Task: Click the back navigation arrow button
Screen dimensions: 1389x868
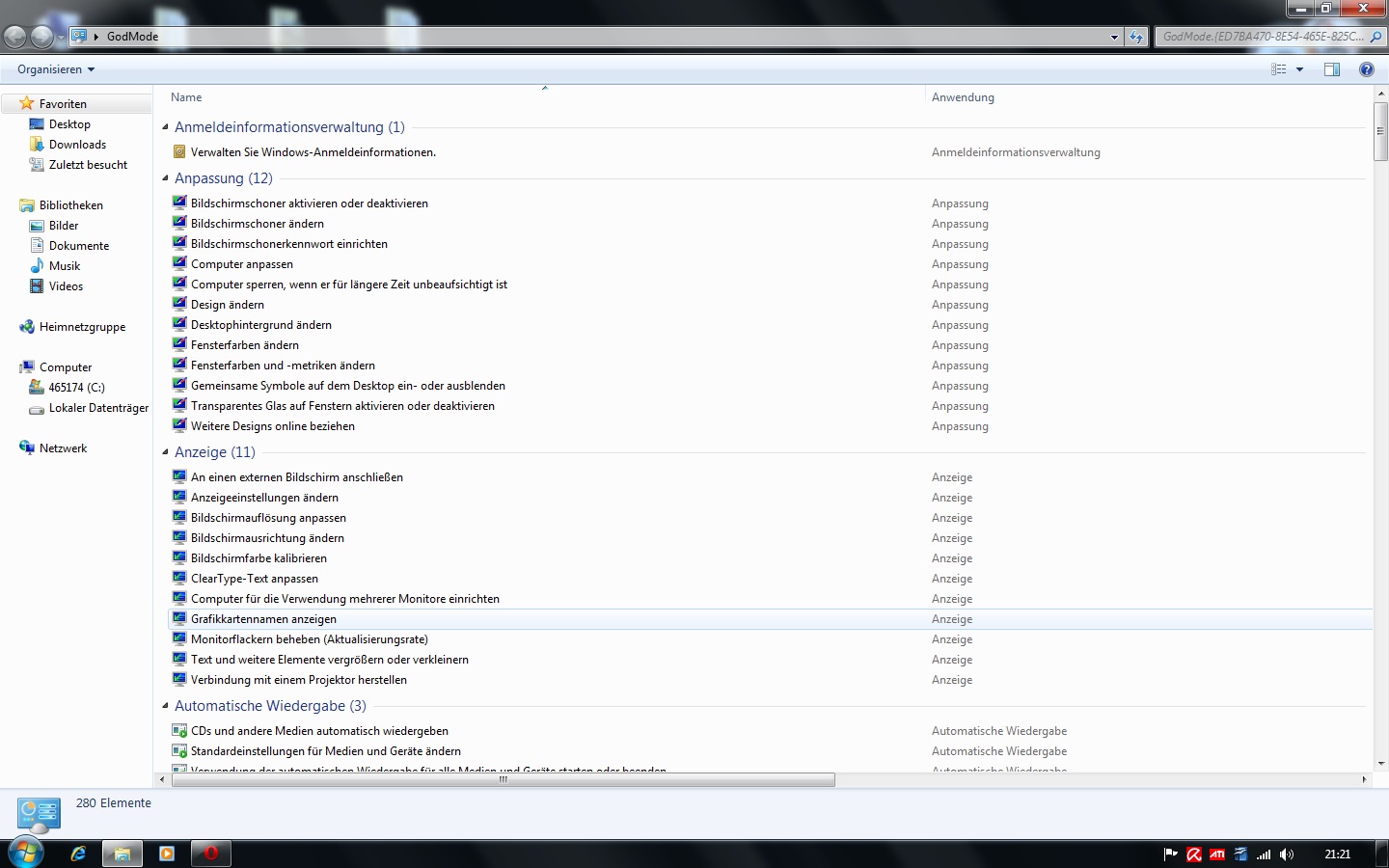Action: [15, 37]
